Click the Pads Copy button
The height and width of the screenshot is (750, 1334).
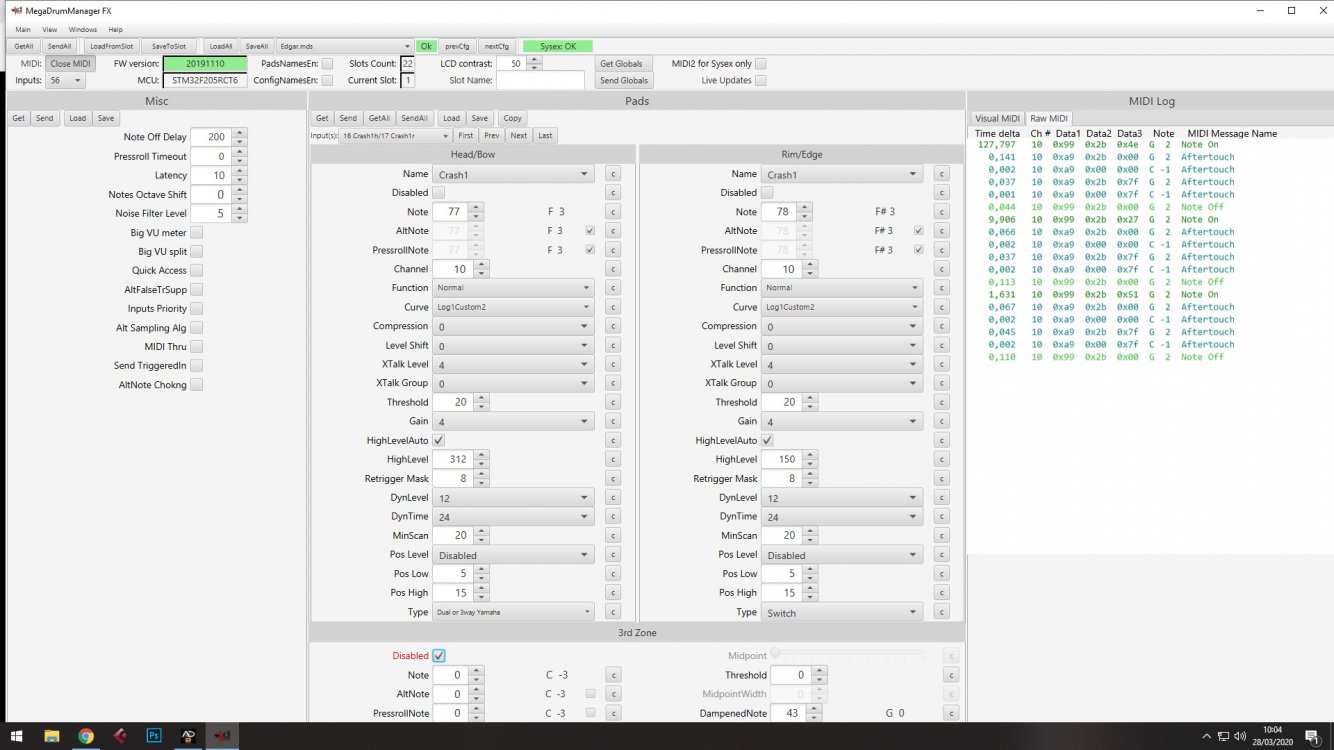(512, 118)
